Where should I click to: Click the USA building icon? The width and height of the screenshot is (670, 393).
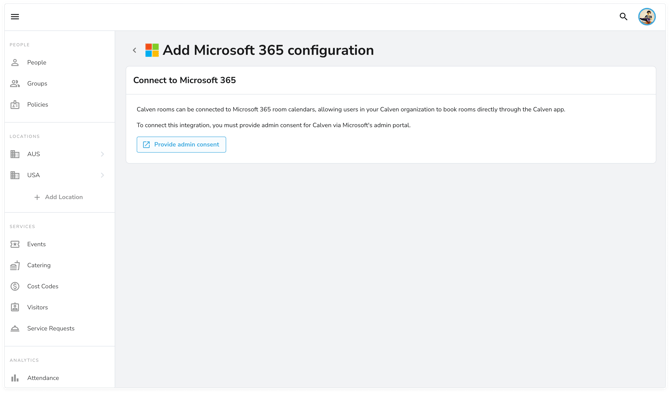15,175
